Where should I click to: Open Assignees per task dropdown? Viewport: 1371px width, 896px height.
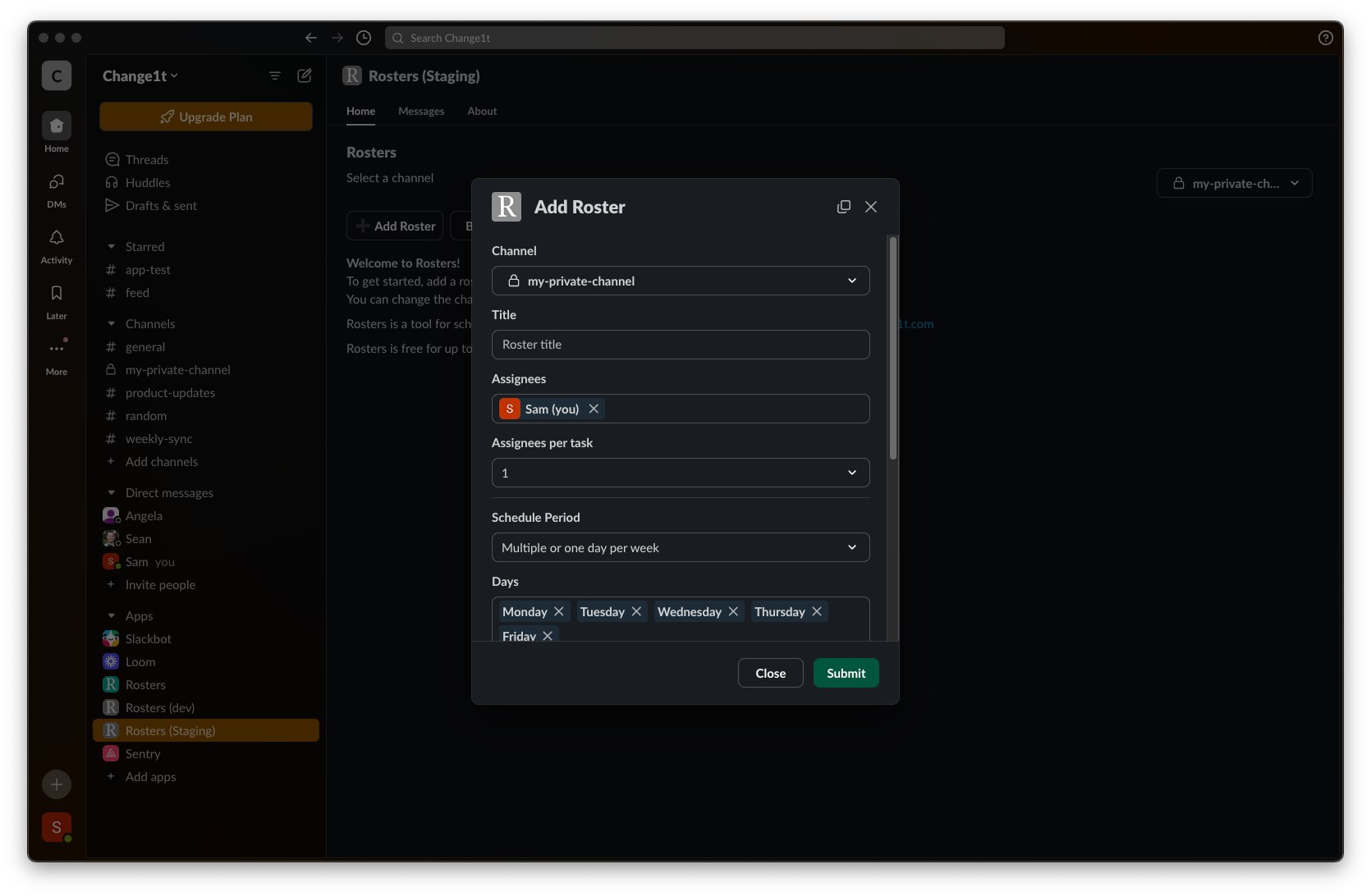tap(681, 473)
